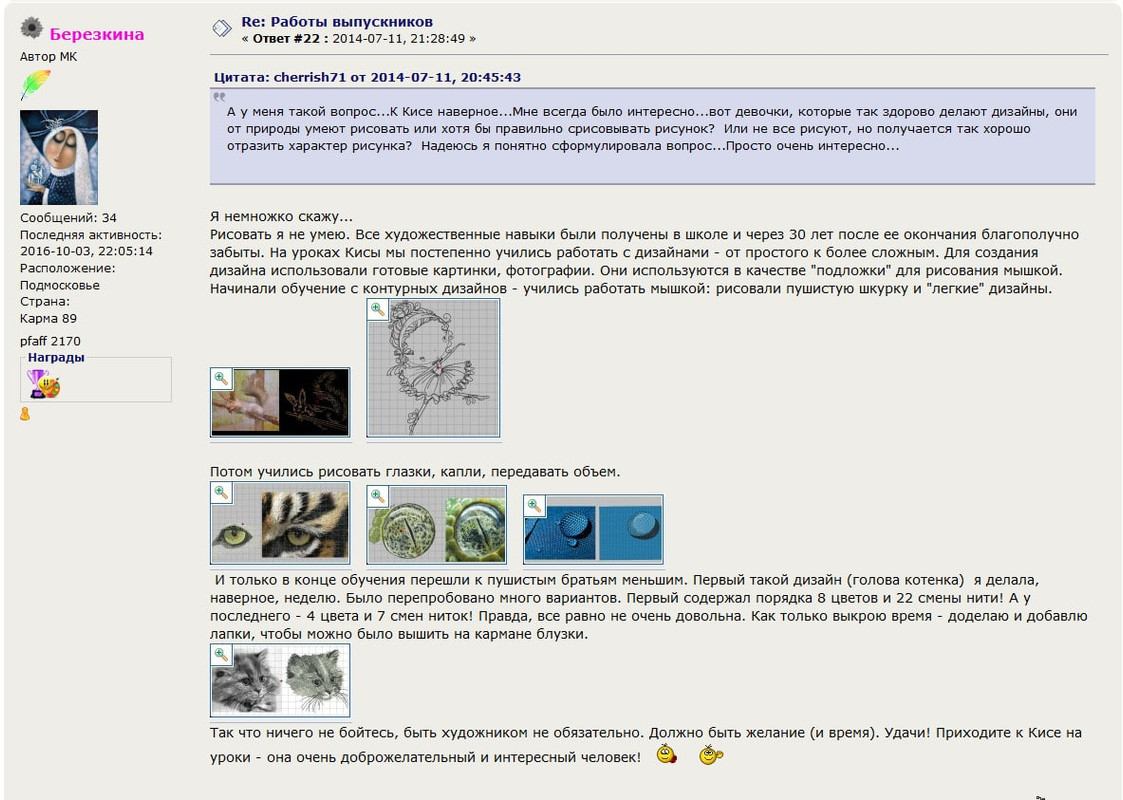Zoom the blue water drops thumbnail via magnifier

534,505
